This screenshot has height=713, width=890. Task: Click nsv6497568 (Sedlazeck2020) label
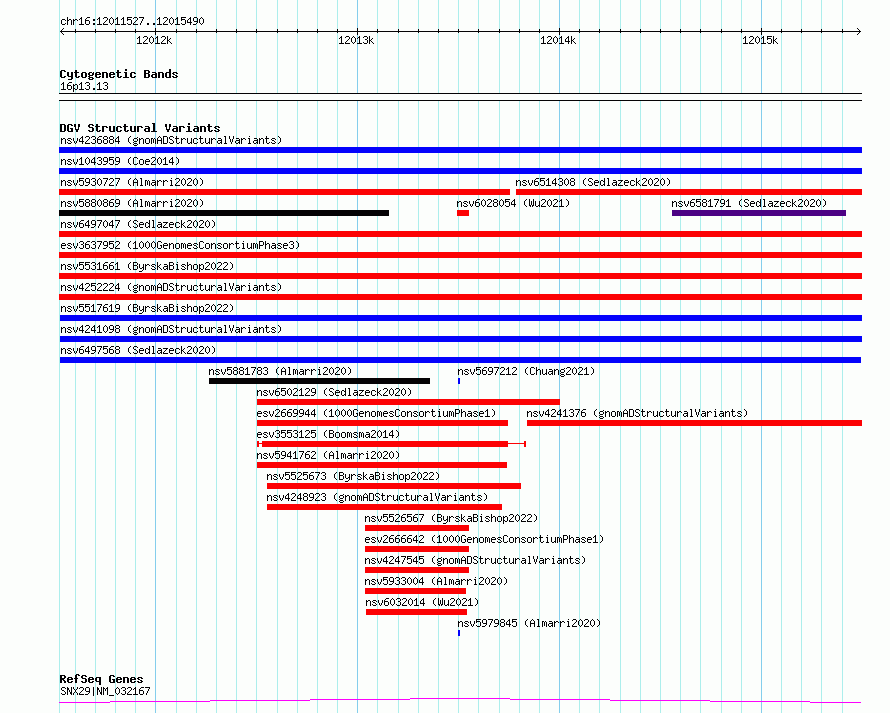(138, 350)
